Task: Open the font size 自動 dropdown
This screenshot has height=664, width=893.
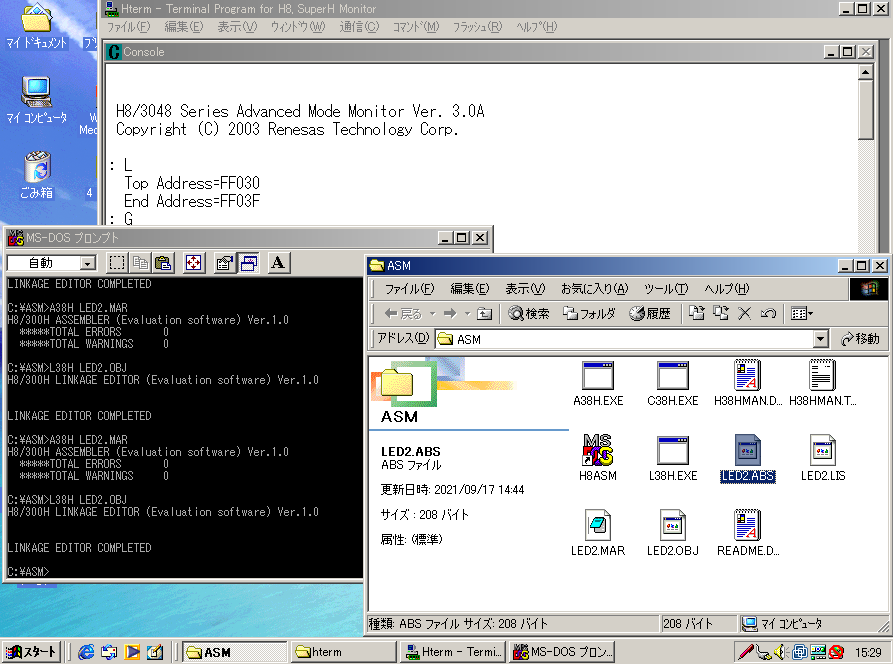Action: click(87, 263)
